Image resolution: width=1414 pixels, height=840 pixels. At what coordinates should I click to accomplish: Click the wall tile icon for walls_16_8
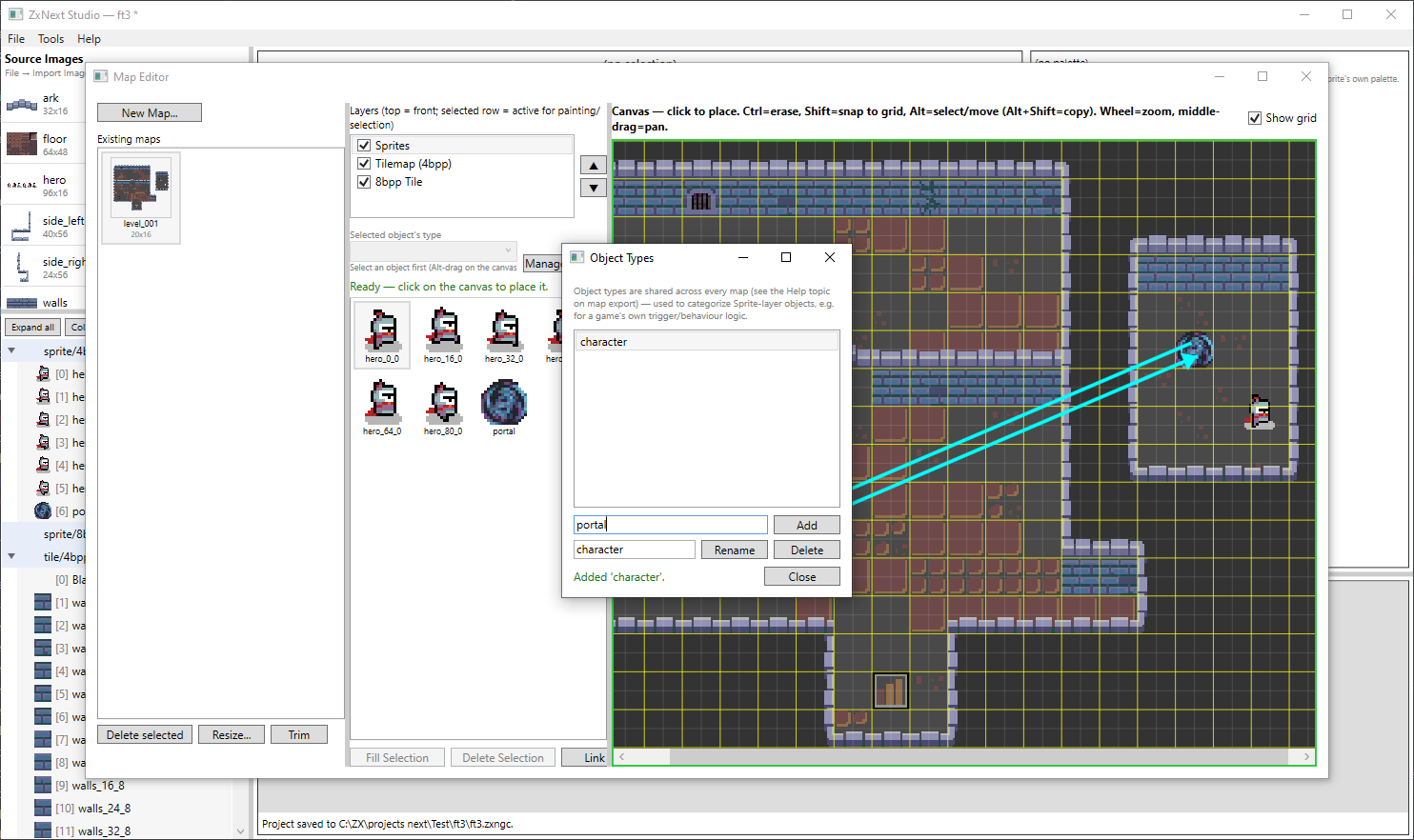tap(43, 786)
